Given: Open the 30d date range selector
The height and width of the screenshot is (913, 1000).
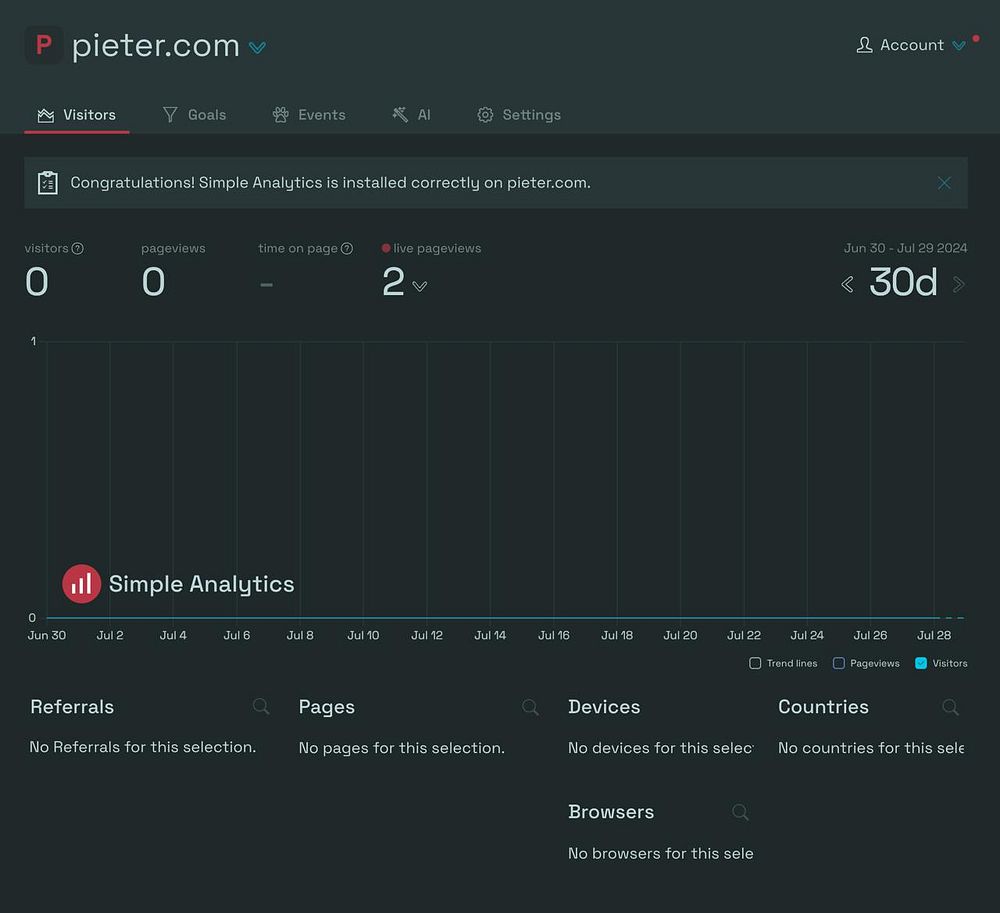Looking at the screenshot, I should coord(903,282).
